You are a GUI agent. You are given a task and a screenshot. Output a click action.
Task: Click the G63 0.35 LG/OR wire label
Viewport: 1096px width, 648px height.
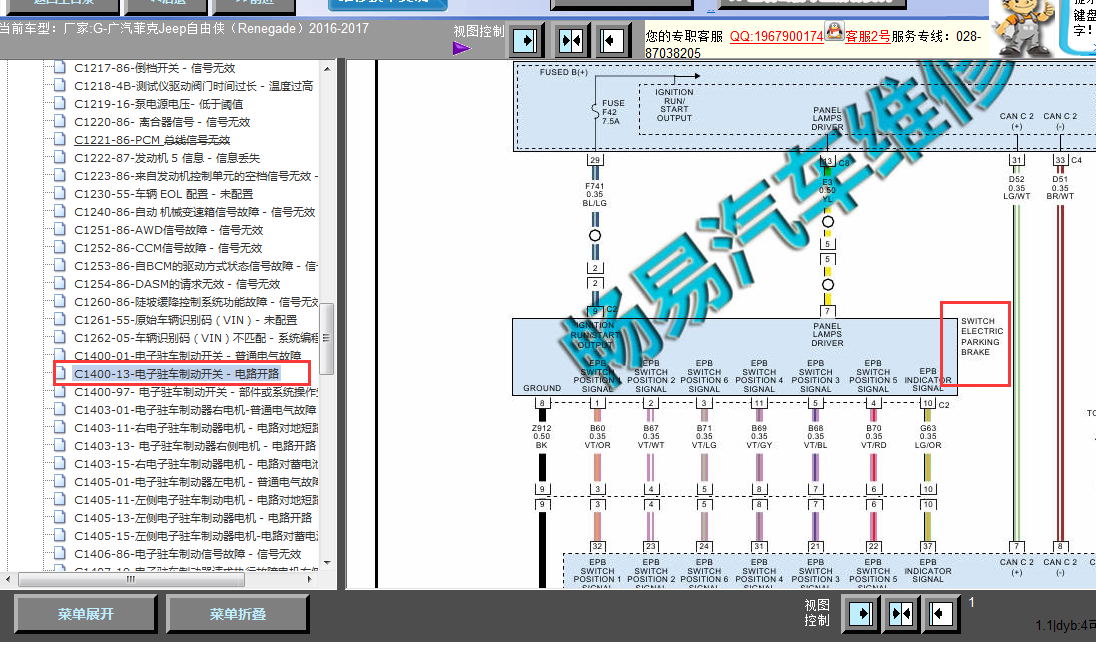928,436
